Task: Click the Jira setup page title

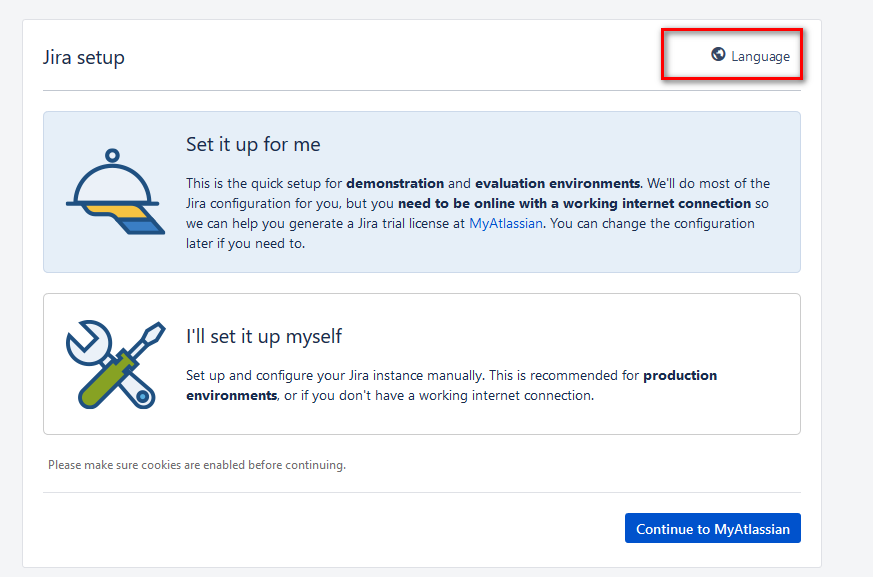Action: click(84, 57)
